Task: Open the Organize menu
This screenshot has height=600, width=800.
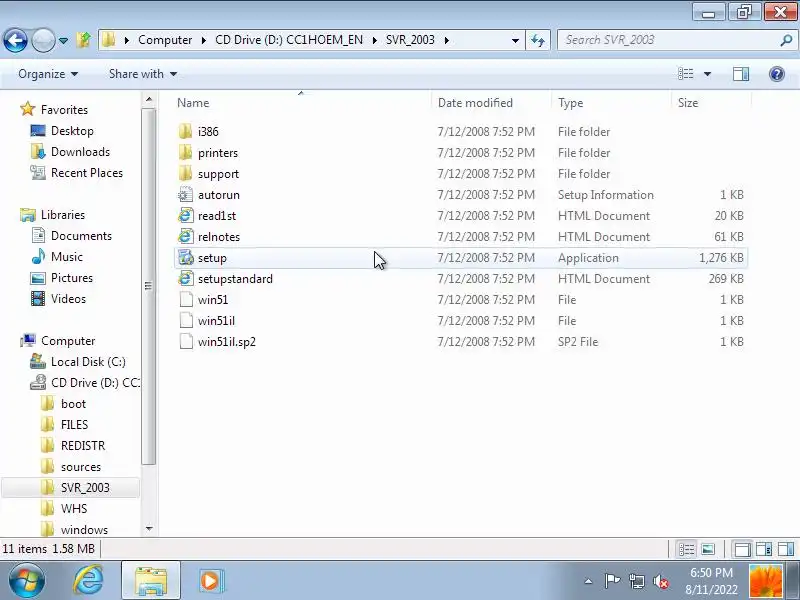Action: click(48, 74)
